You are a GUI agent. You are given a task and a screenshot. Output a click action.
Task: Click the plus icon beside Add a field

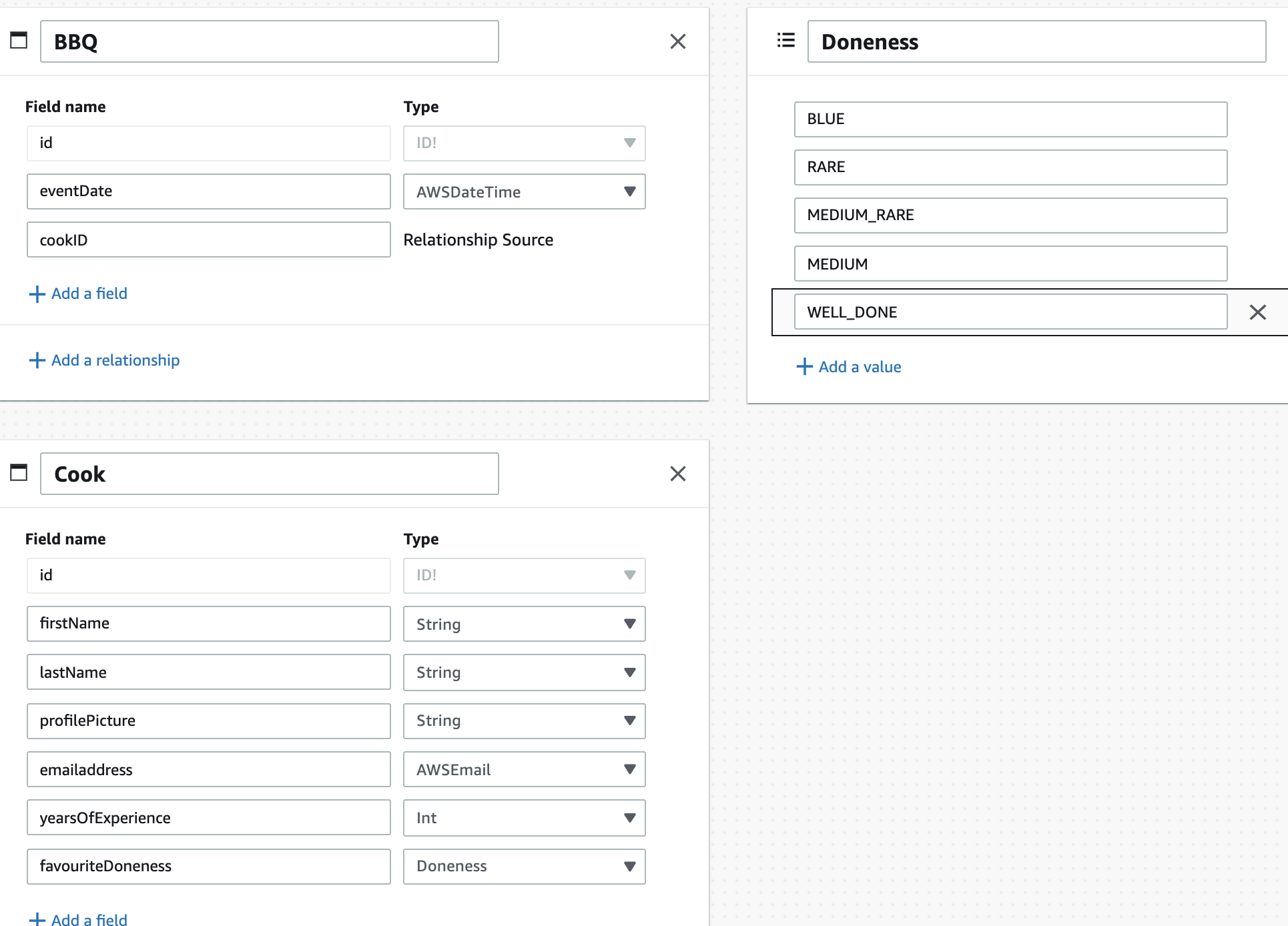(x=37, y=294)
